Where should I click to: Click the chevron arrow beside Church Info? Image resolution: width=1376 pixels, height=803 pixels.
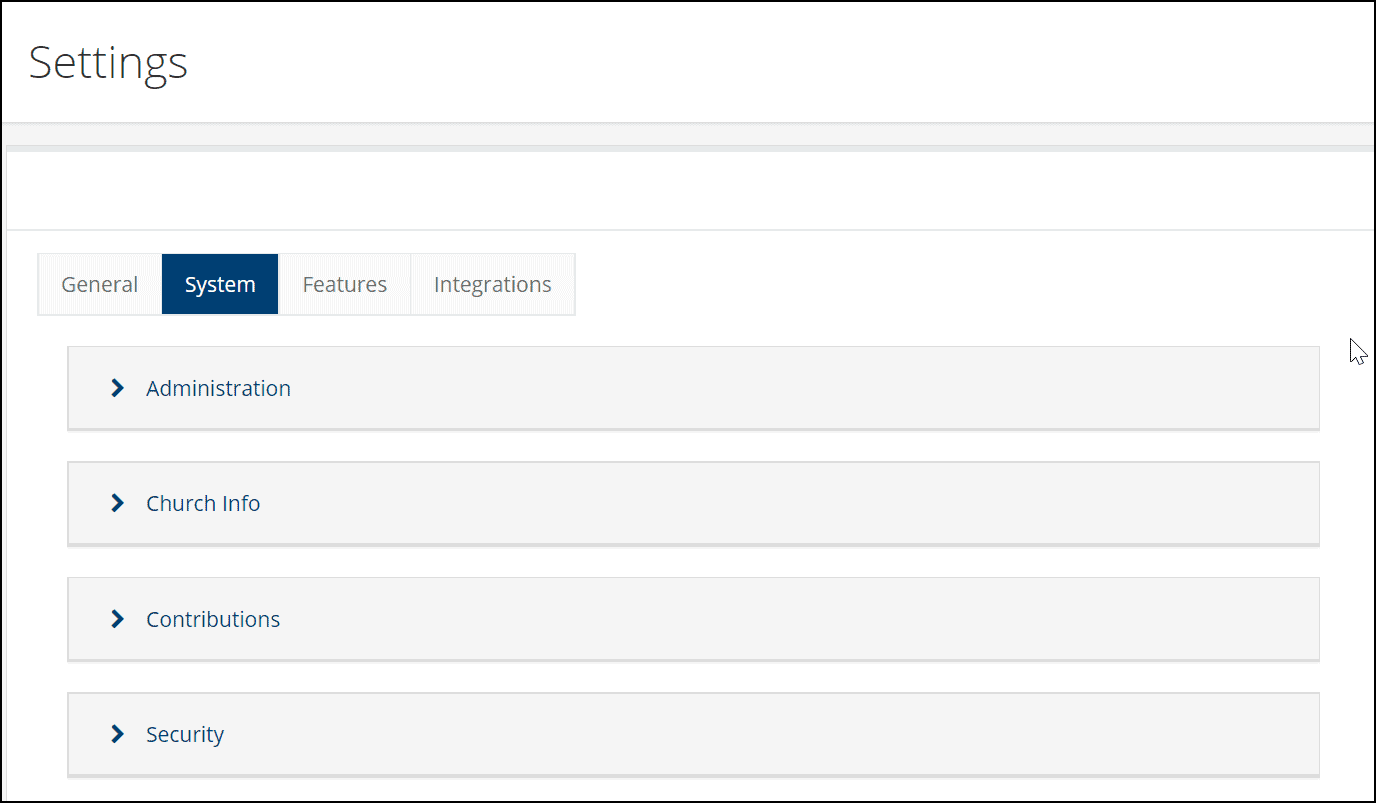click(118, 503)
